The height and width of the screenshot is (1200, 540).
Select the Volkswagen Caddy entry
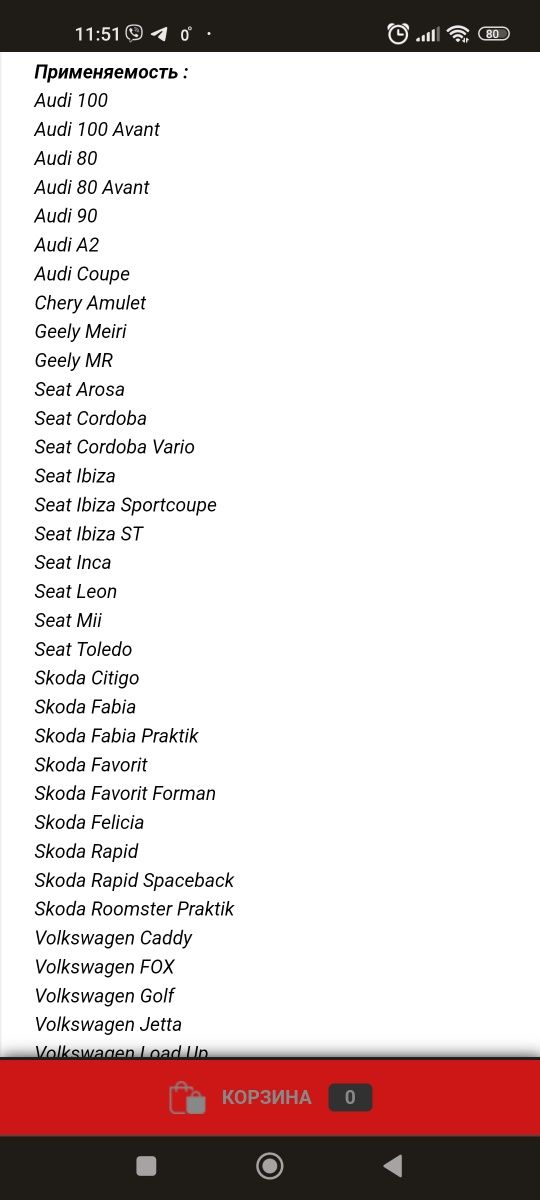[113, 938]
